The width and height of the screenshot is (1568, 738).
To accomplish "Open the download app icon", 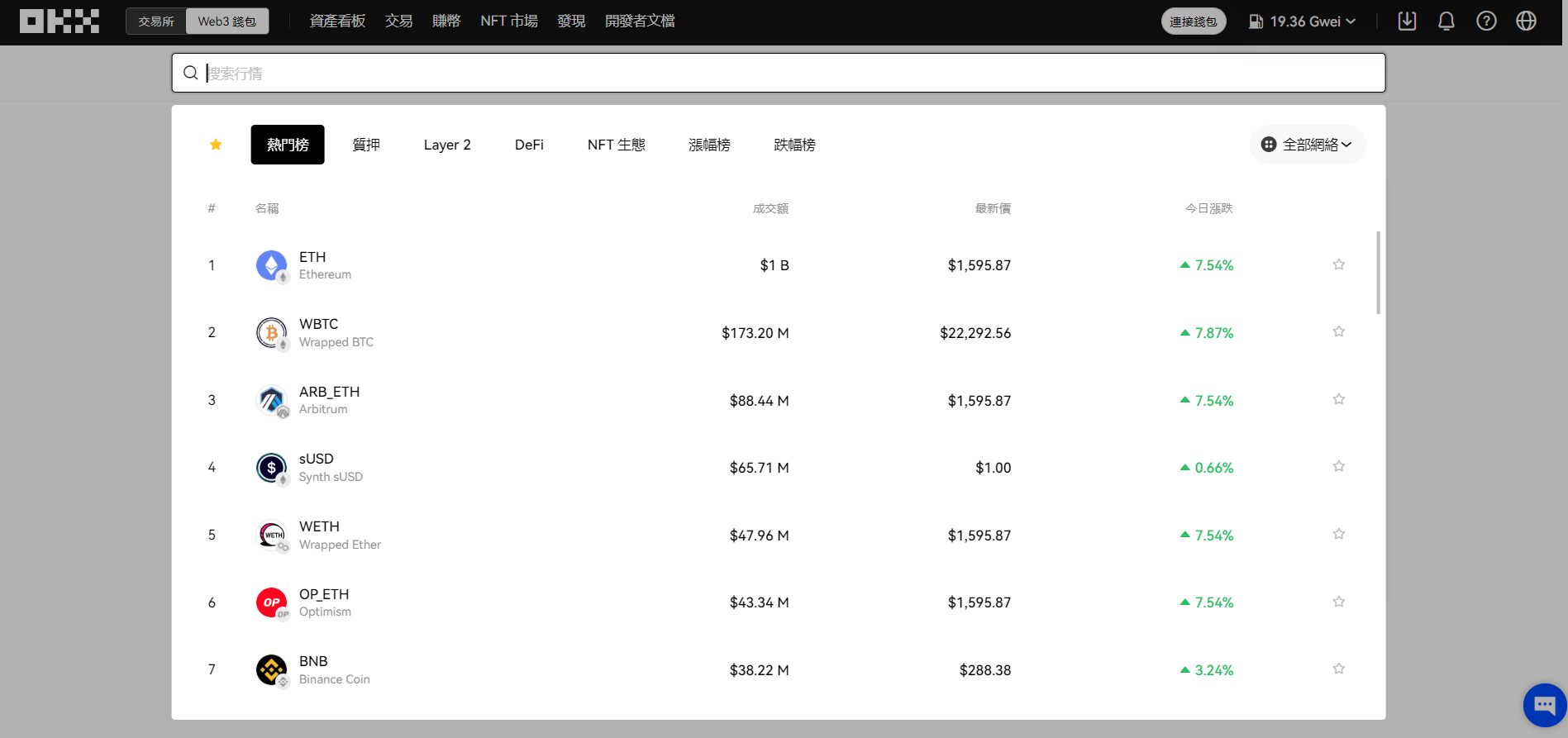I will tap(1407, 21).
